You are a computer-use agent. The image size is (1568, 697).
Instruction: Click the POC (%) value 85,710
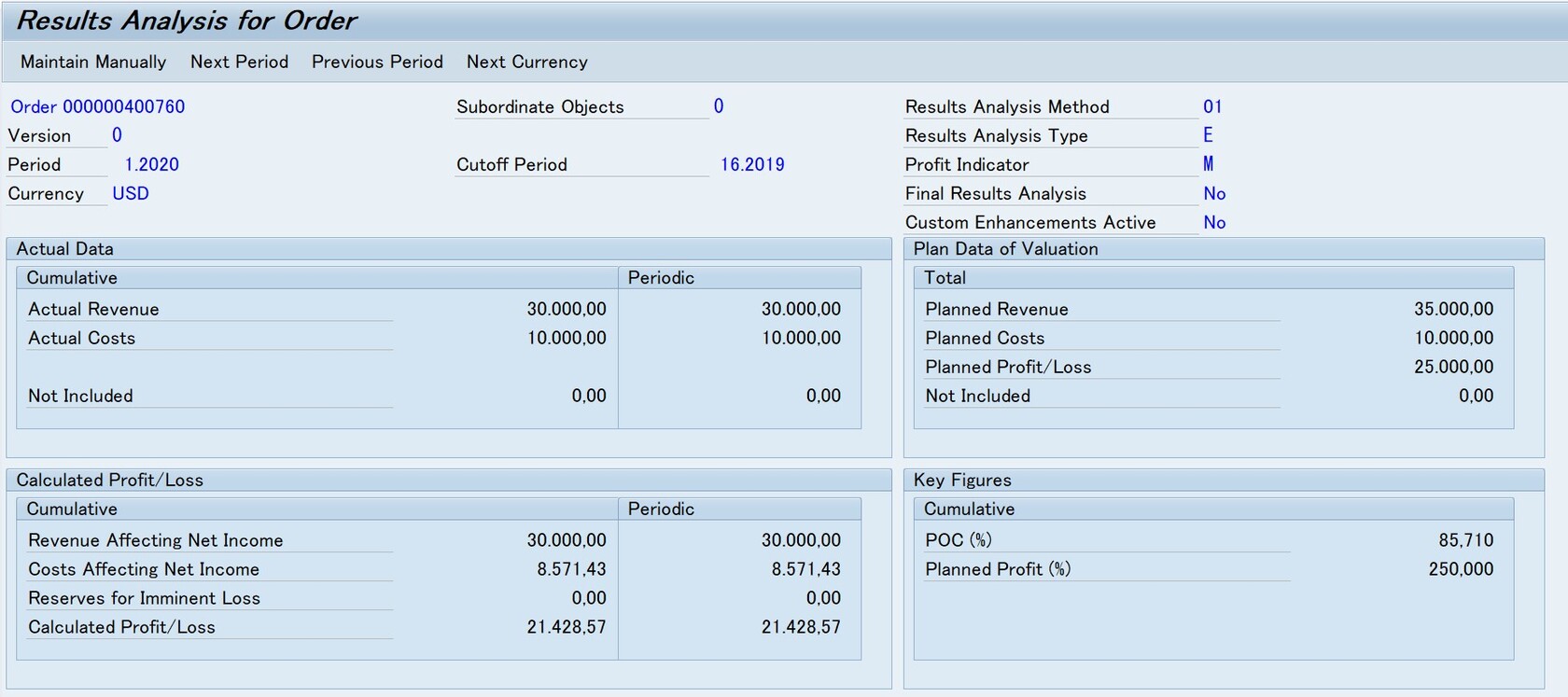pos(1465,540)
